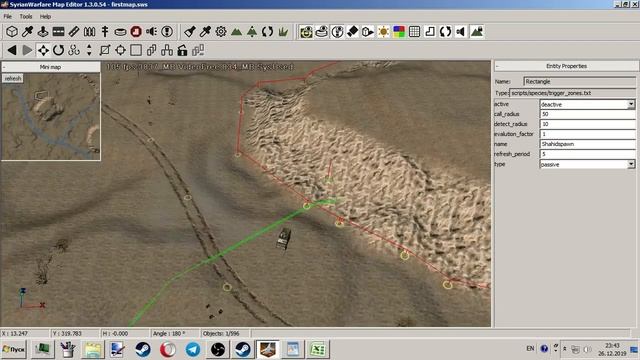
Task: Open the Help menu
Action: point(45,16)
